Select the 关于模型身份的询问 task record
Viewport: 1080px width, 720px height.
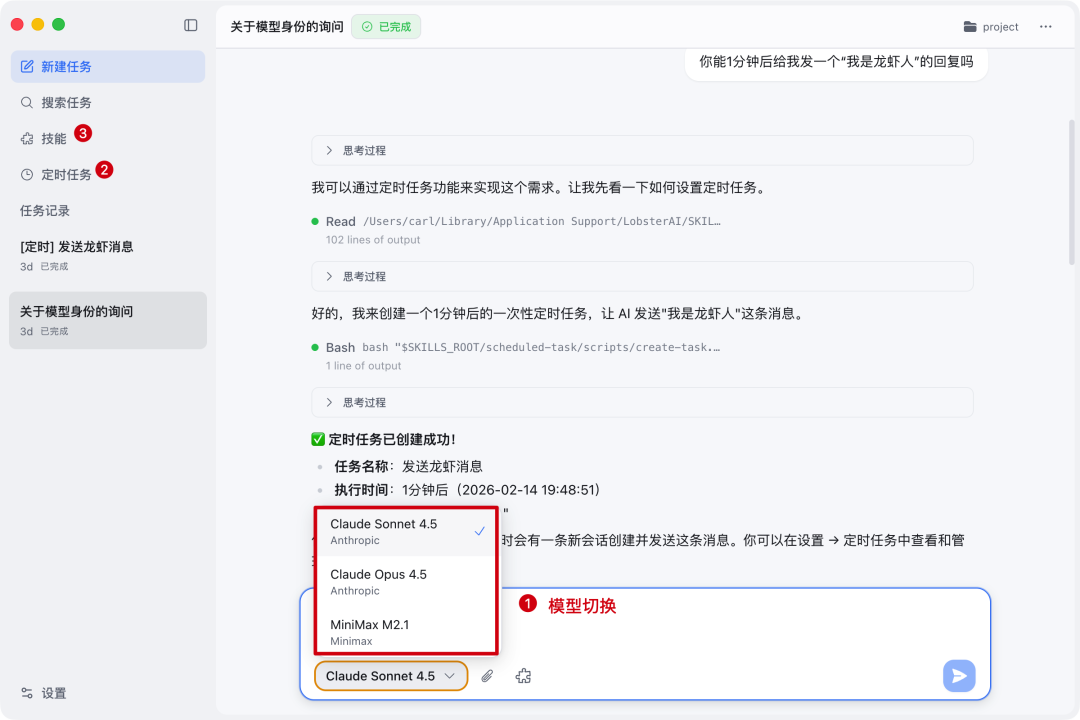pyautogui.click(x=107, y=320)
